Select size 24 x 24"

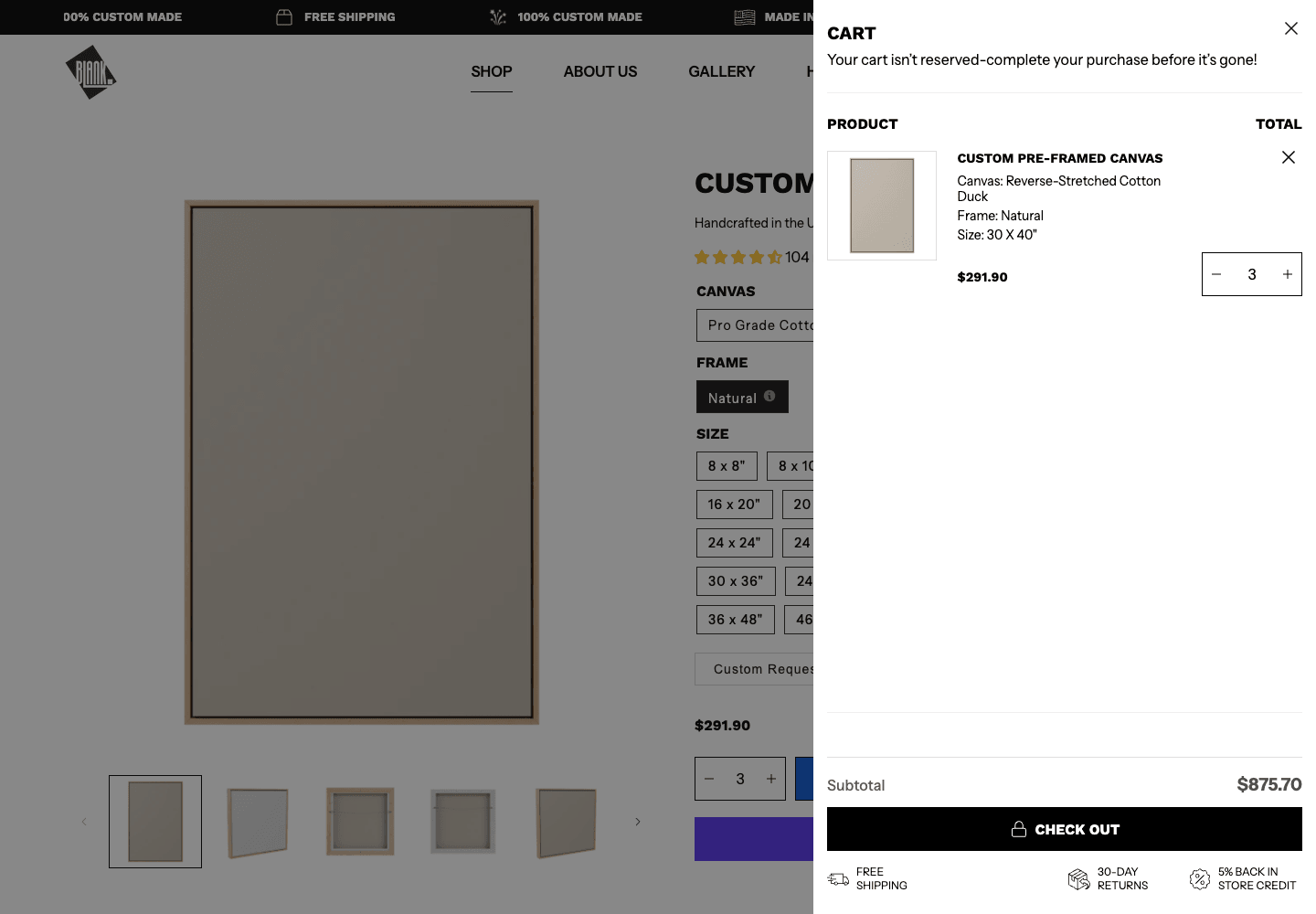pos(734,543)
